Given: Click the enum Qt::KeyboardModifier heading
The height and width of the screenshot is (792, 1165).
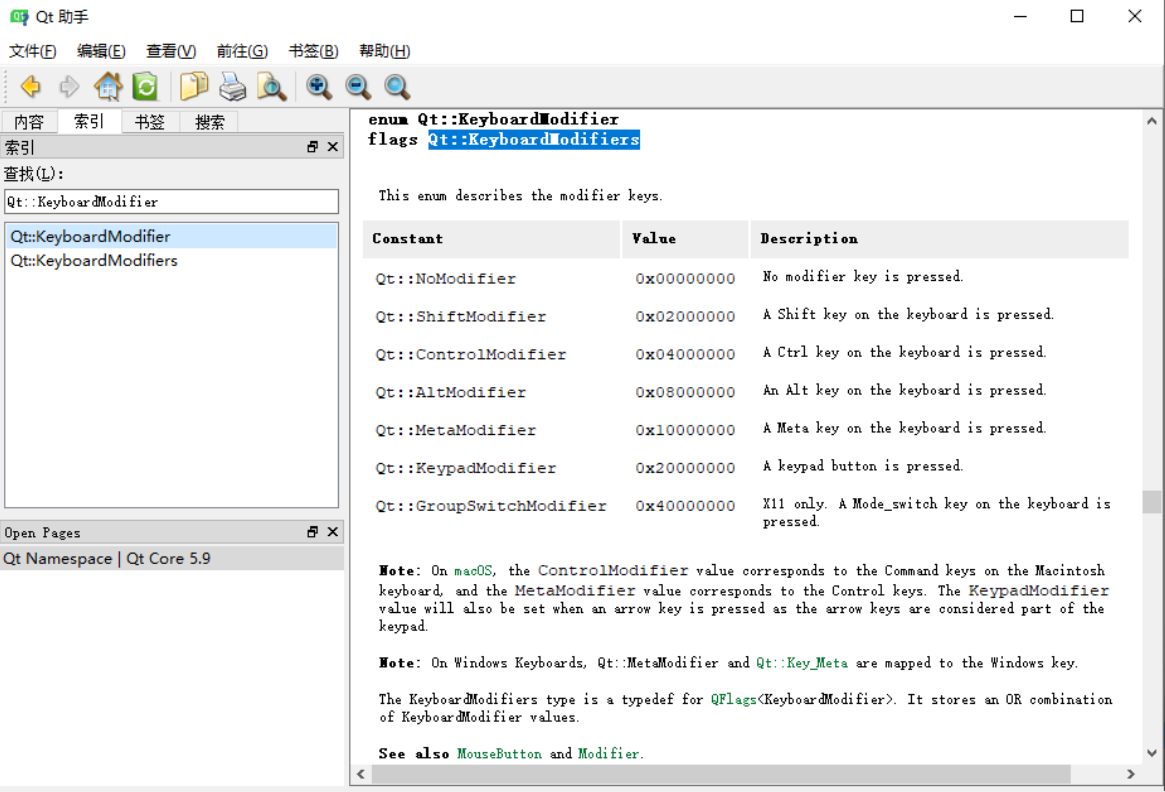Looking at the screenshot, I should pyautogui.click(x=493, y=119).
